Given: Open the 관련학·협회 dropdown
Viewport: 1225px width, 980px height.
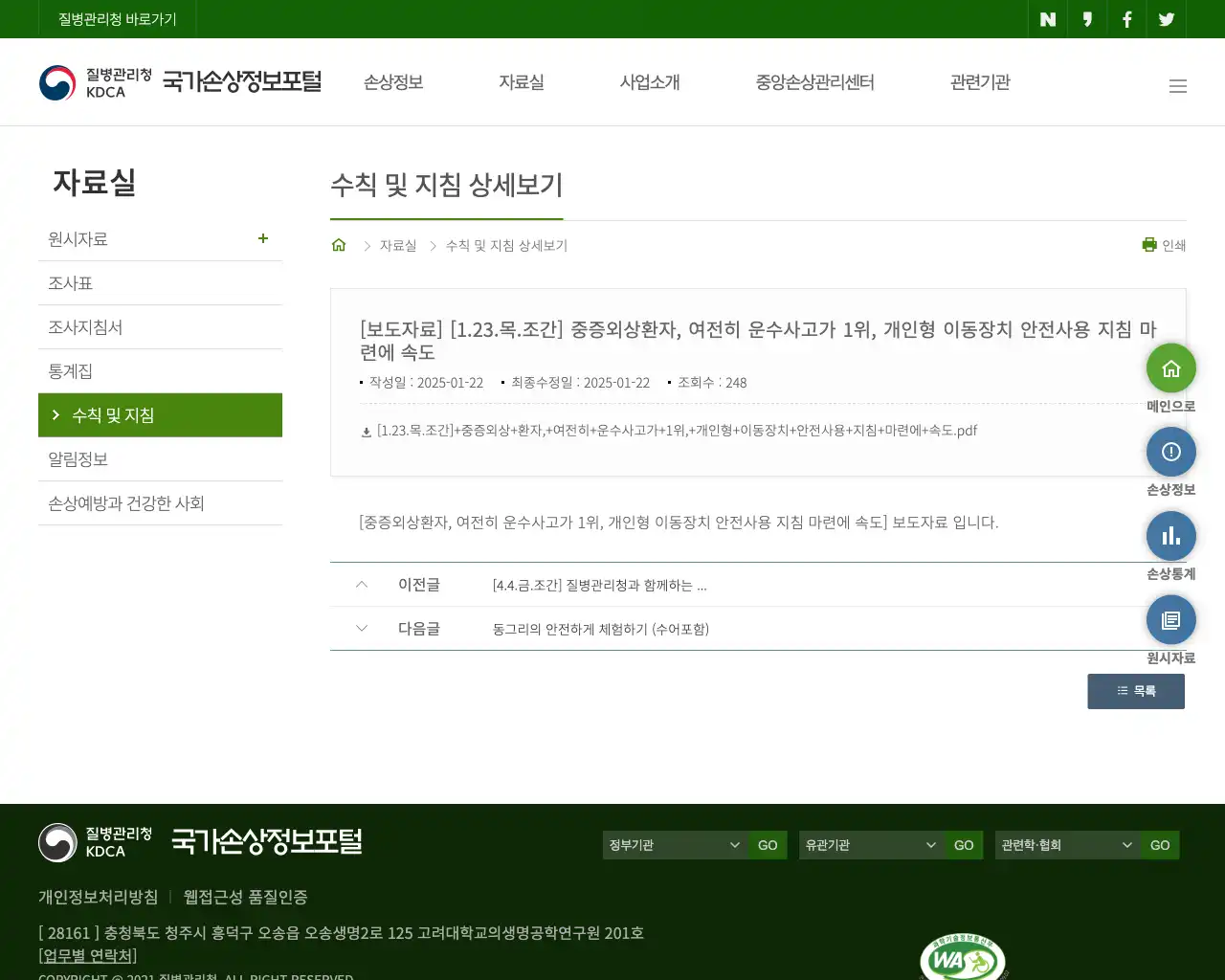Looking at the screenshot, I should [x=1068, y=845].
